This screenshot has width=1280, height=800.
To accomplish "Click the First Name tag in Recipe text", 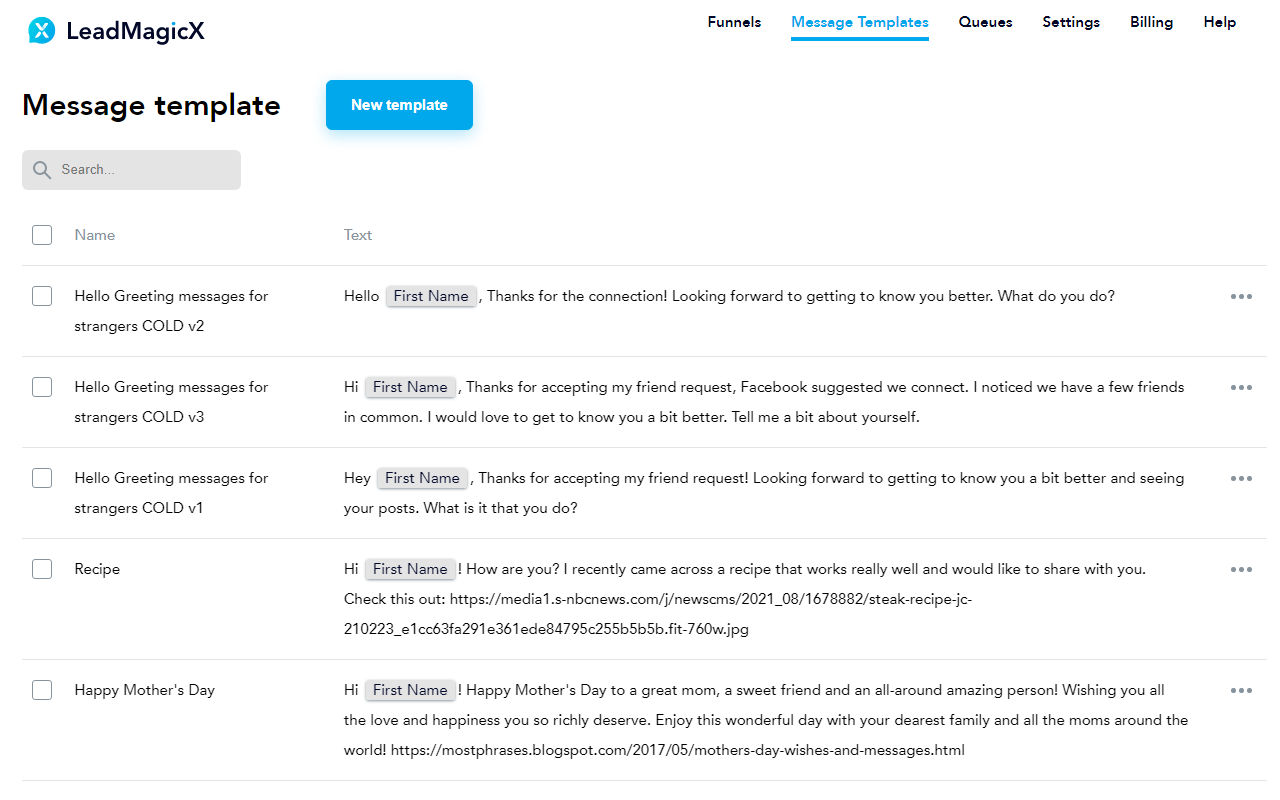I will (410, 569).
